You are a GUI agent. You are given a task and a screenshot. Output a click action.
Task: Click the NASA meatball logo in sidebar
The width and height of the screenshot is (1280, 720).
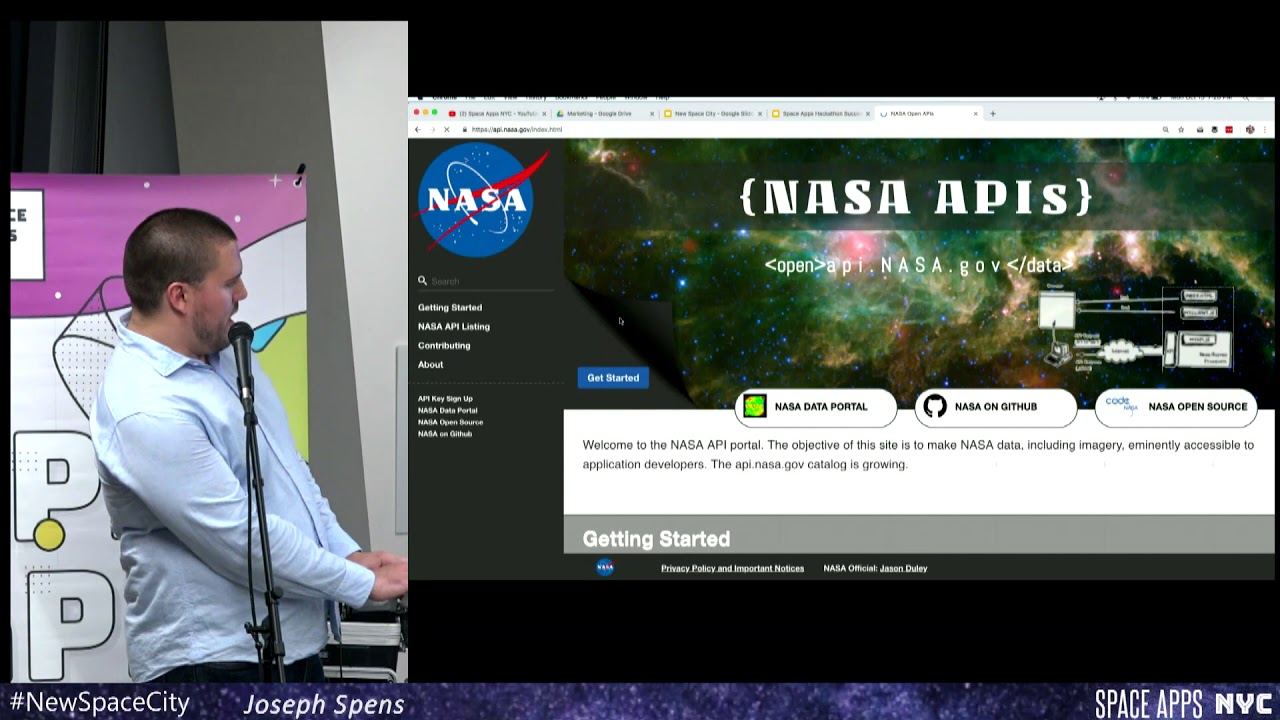(481, 200)
